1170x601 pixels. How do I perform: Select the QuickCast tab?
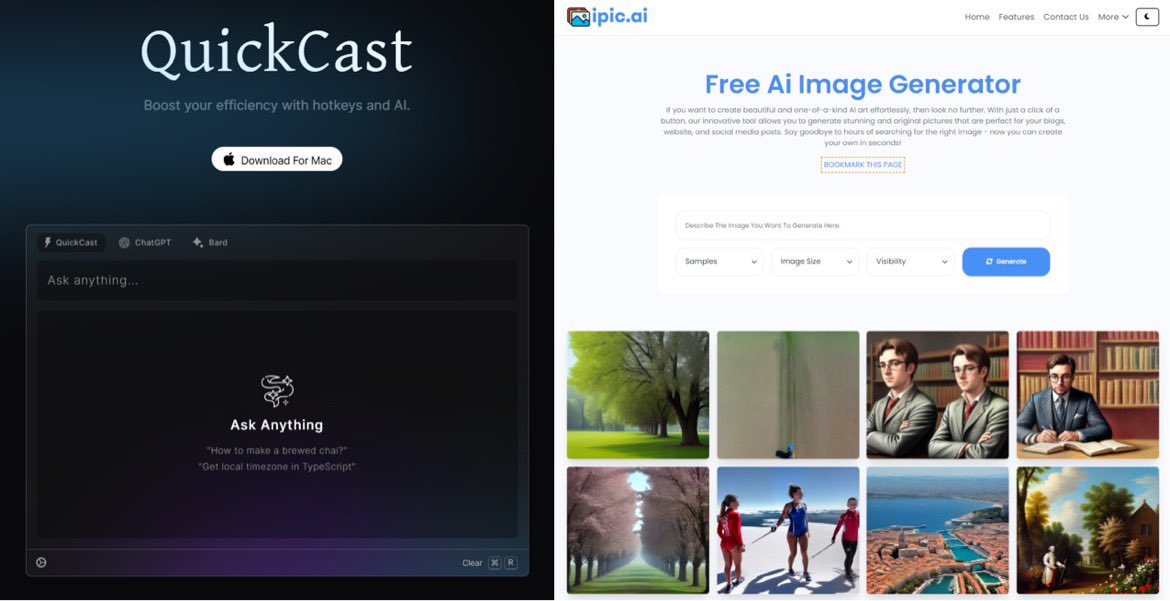click(x=71, y=243)
